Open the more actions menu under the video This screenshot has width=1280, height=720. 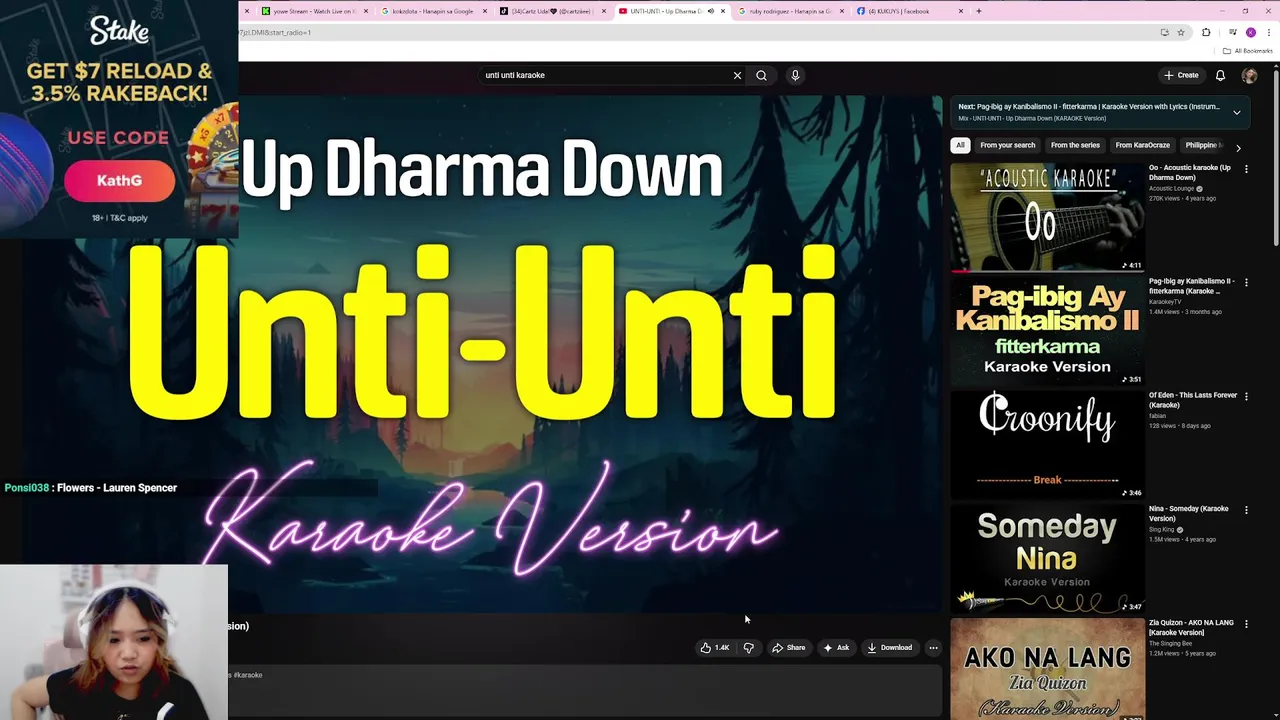point(933,648)
